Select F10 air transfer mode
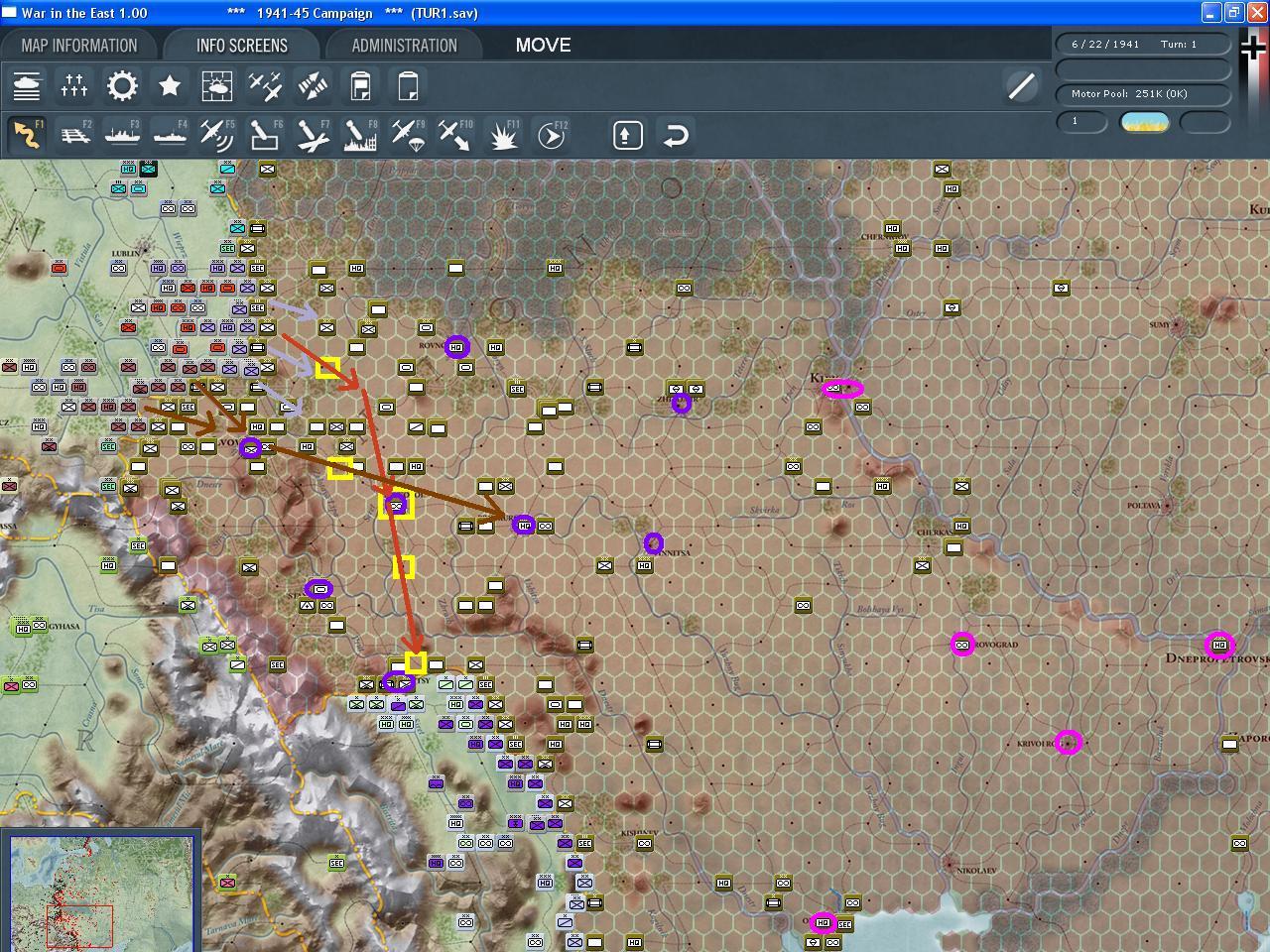This screenshot has height=952, width=1270. (x=455, y=135)
